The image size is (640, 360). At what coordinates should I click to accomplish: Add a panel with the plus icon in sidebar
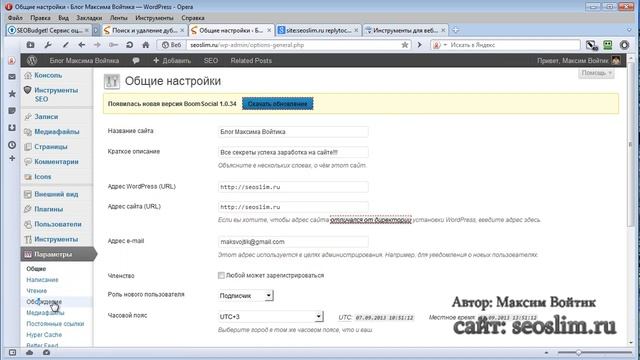coord(12,158)
